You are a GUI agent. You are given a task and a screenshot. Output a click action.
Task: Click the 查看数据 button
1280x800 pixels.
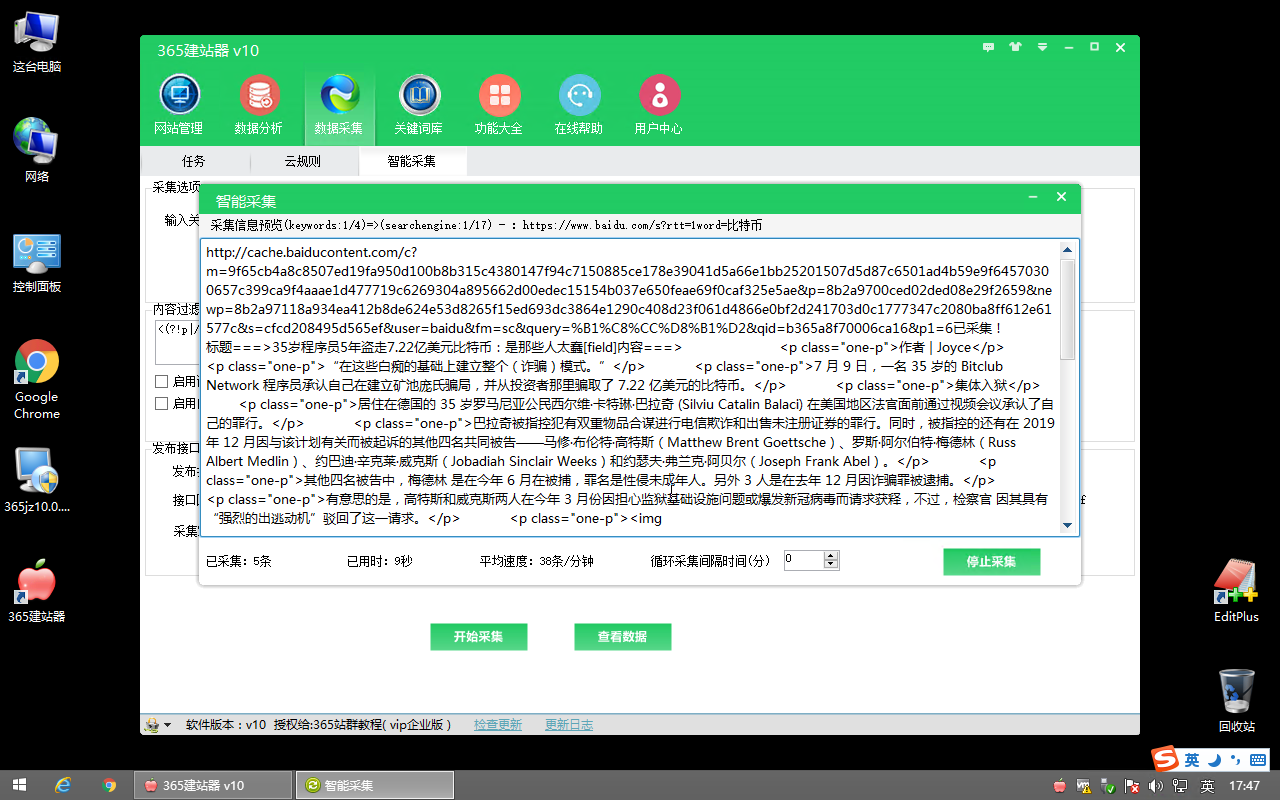[622, 637]
